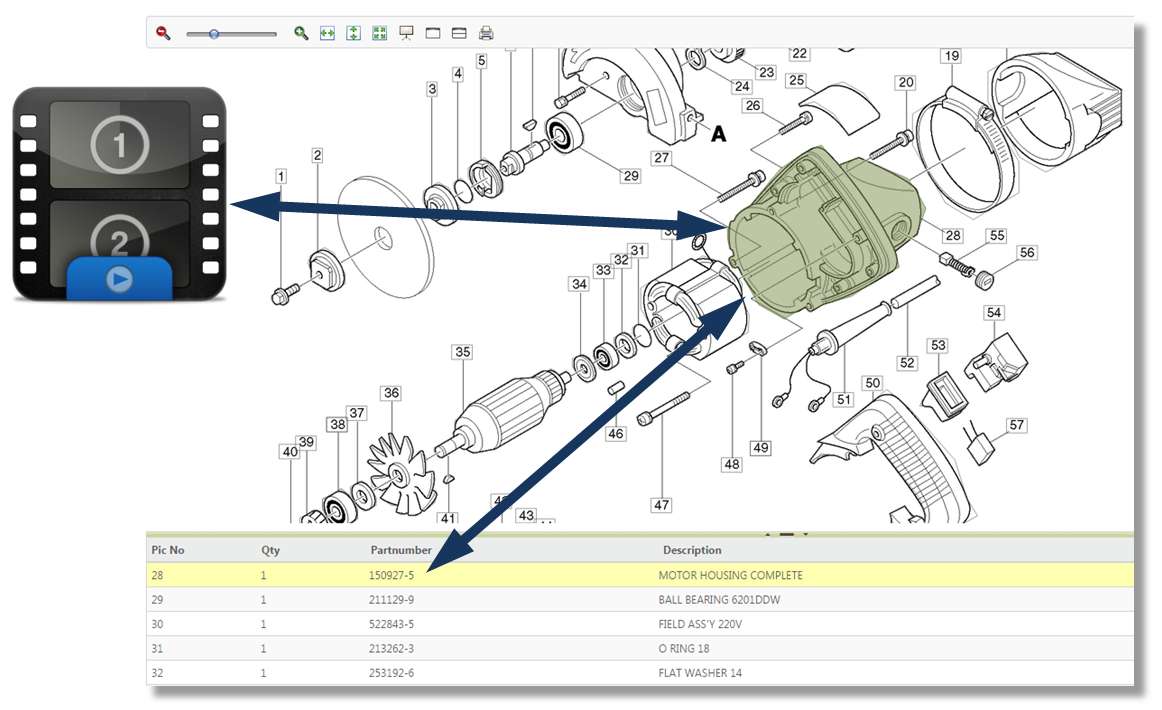Screen dimensions: 1162x710
Task: Select the BALL BEARING 6201DDW row
Action: tap(640, 599)
